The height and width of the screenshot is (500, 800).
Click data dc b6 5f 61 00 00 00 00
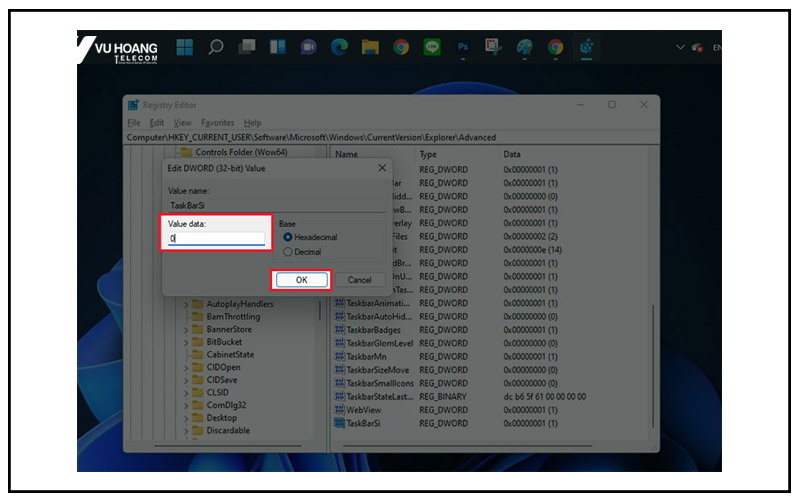[544, 396]
